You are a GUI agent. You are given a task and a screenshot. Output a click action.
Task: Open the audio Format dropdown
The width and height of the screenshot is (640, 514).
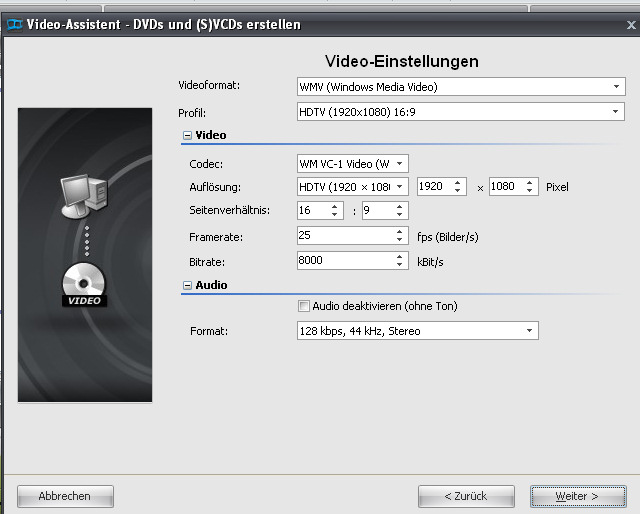coord(529,331)
